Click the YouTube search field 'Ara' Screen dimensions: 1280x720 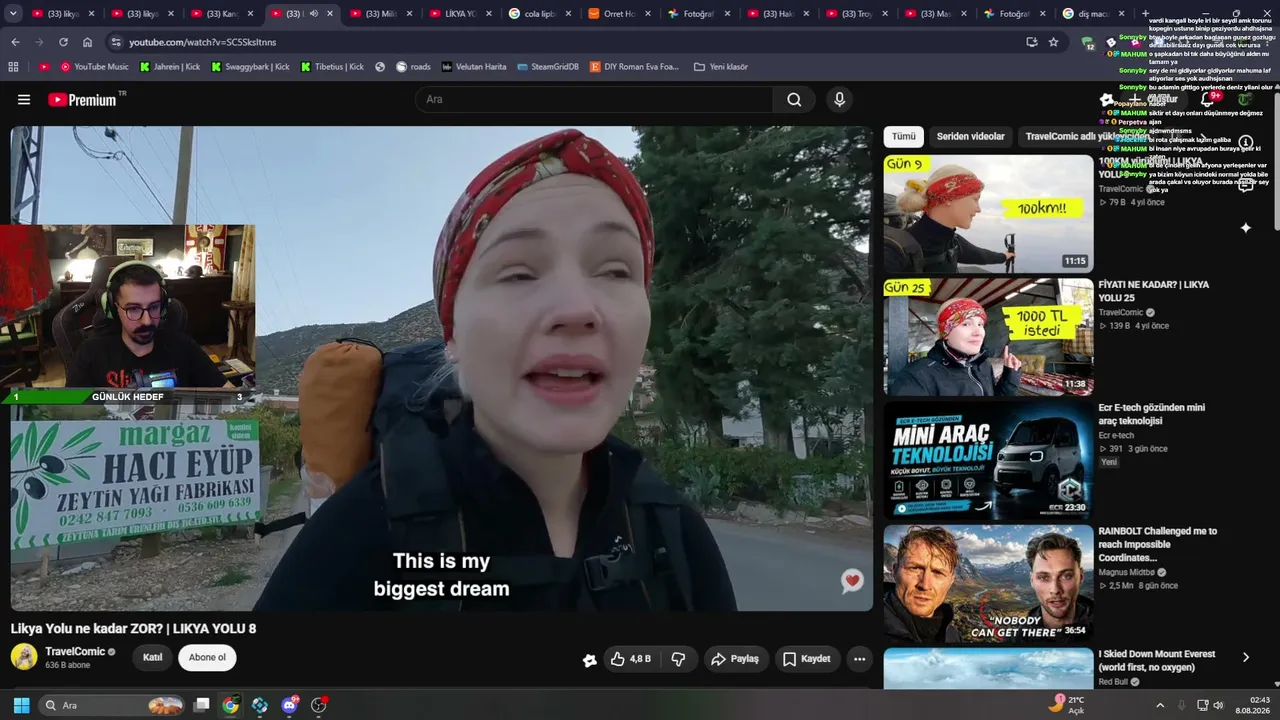coord(593,99)
